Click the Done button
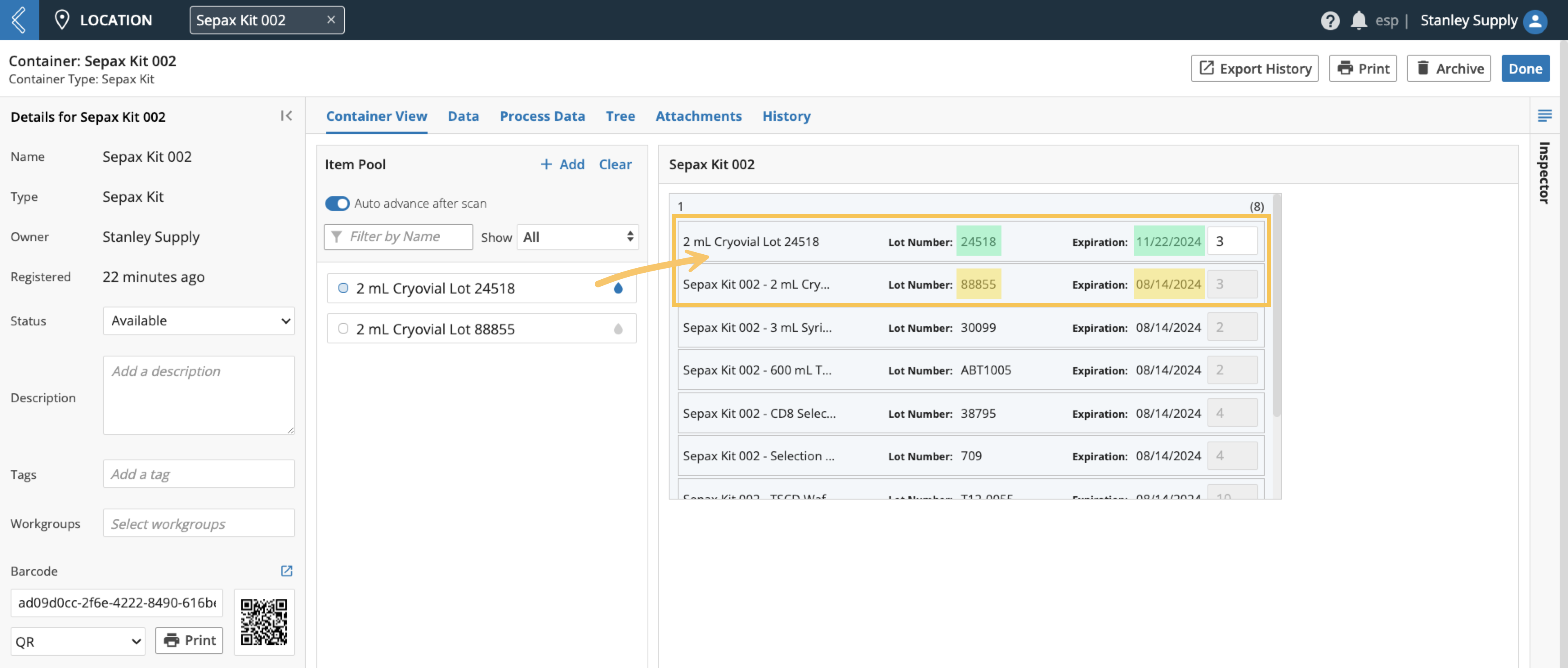This screenshot has width=1568, height=668. [1525, 68]
